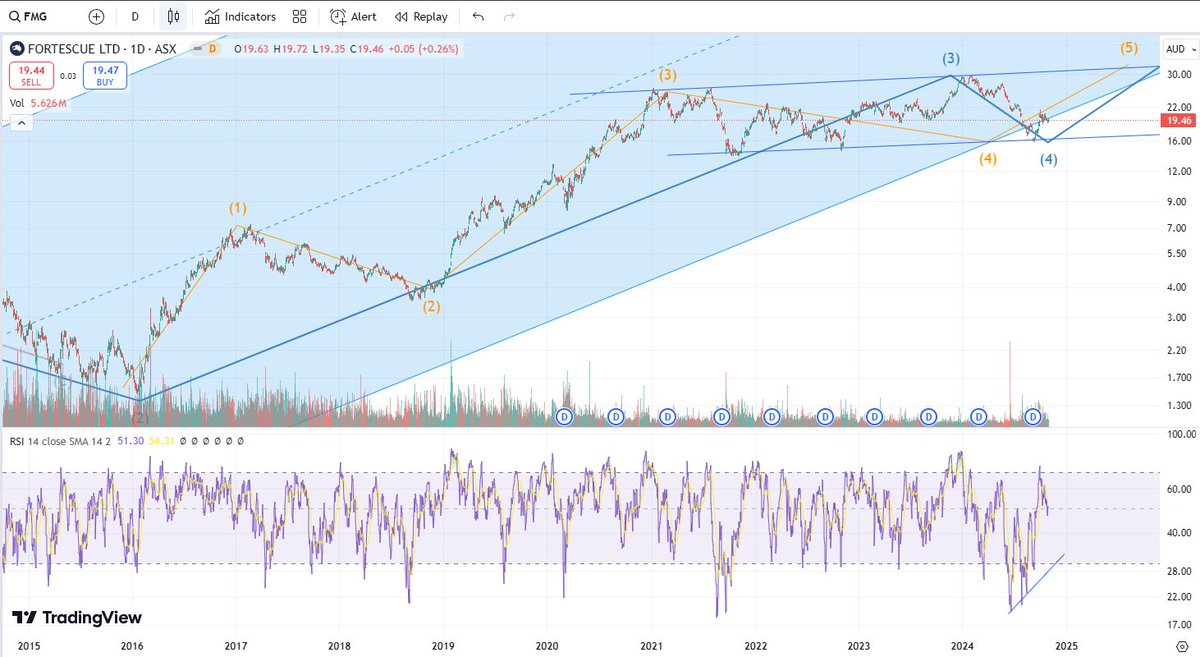This screenshot has width=1200, height=657.
Task: Open the candlestick chart style menu
Action: [x=173, y=16]
